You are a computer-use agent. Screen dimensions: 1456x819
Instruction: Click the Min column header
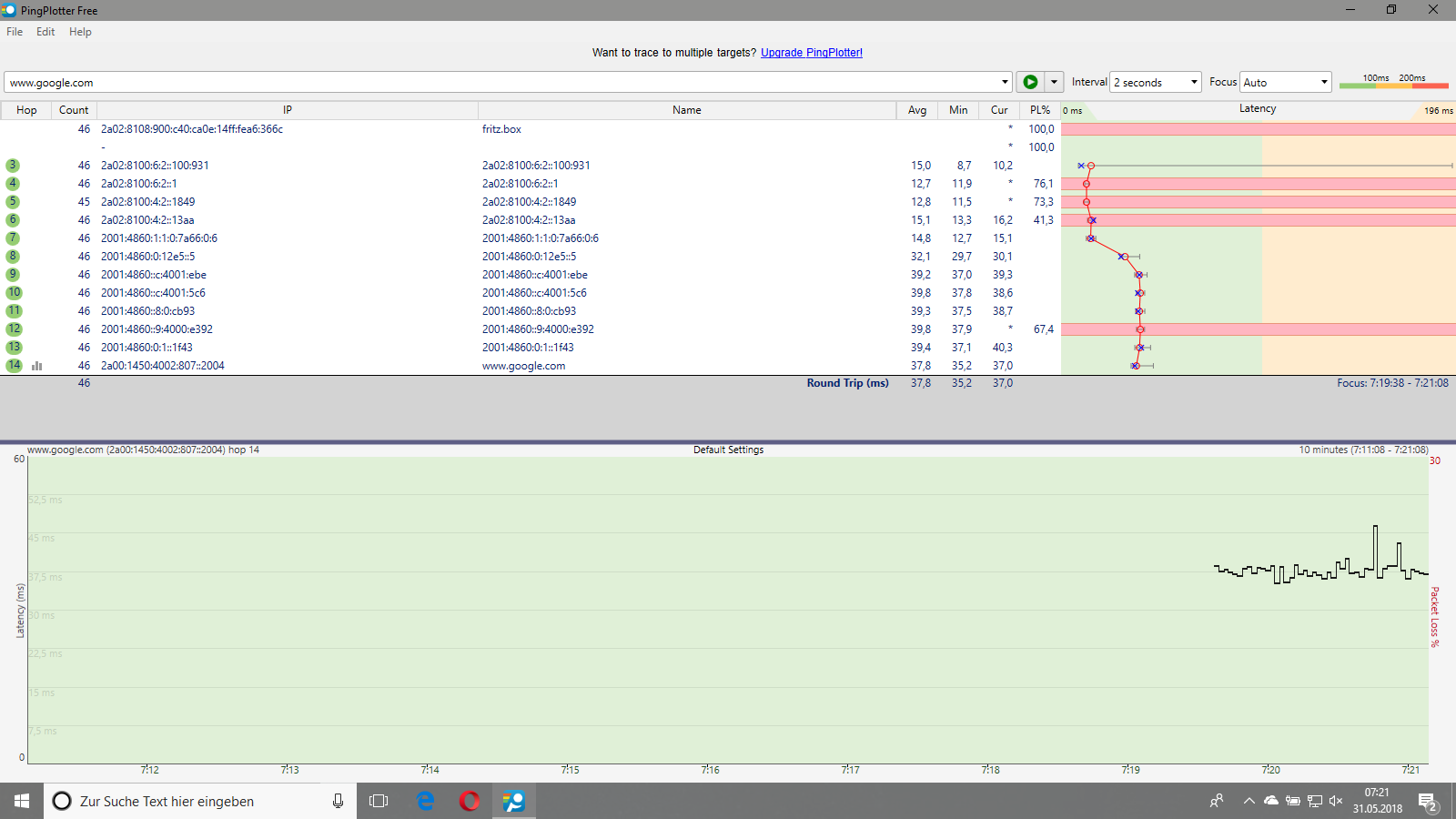click(x=958, y=110)
